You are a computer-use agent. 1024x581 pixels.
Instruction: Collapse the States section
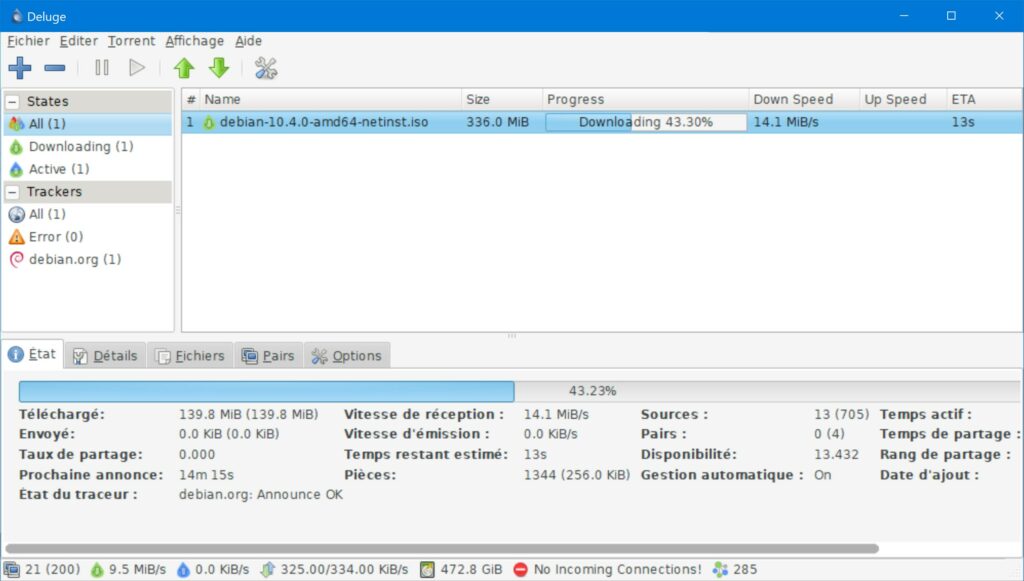pos(12,102)
